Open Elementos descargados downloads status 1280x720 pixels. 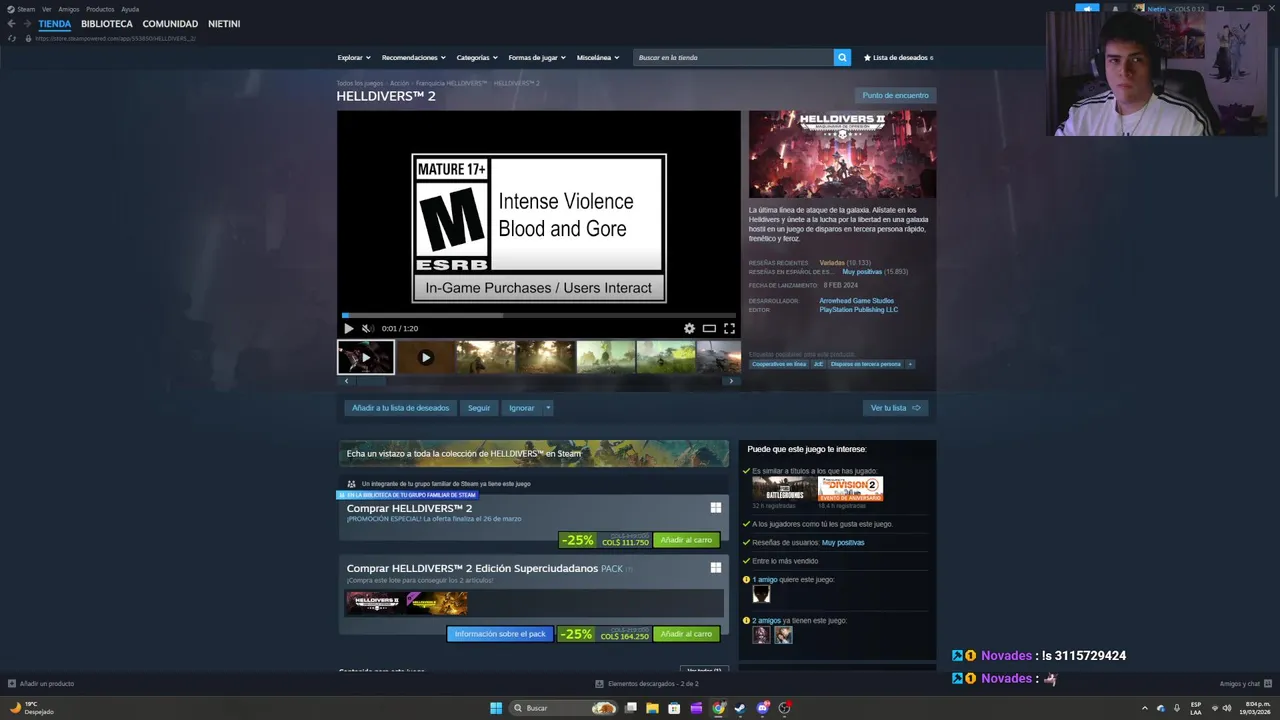click(x=647, y=684)
